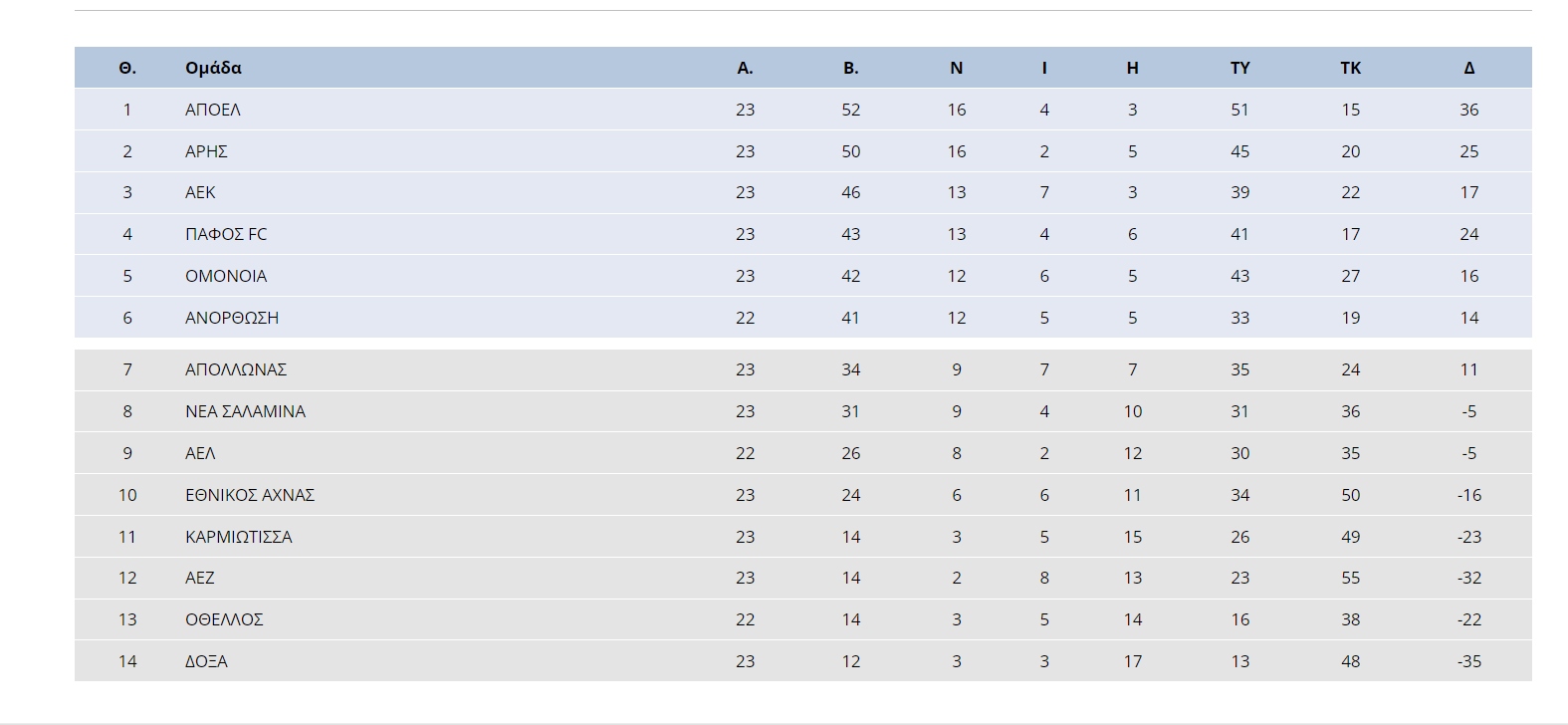Click the Θ. position column header
This screenshot has width=1568, height=725.
(127, 68)
